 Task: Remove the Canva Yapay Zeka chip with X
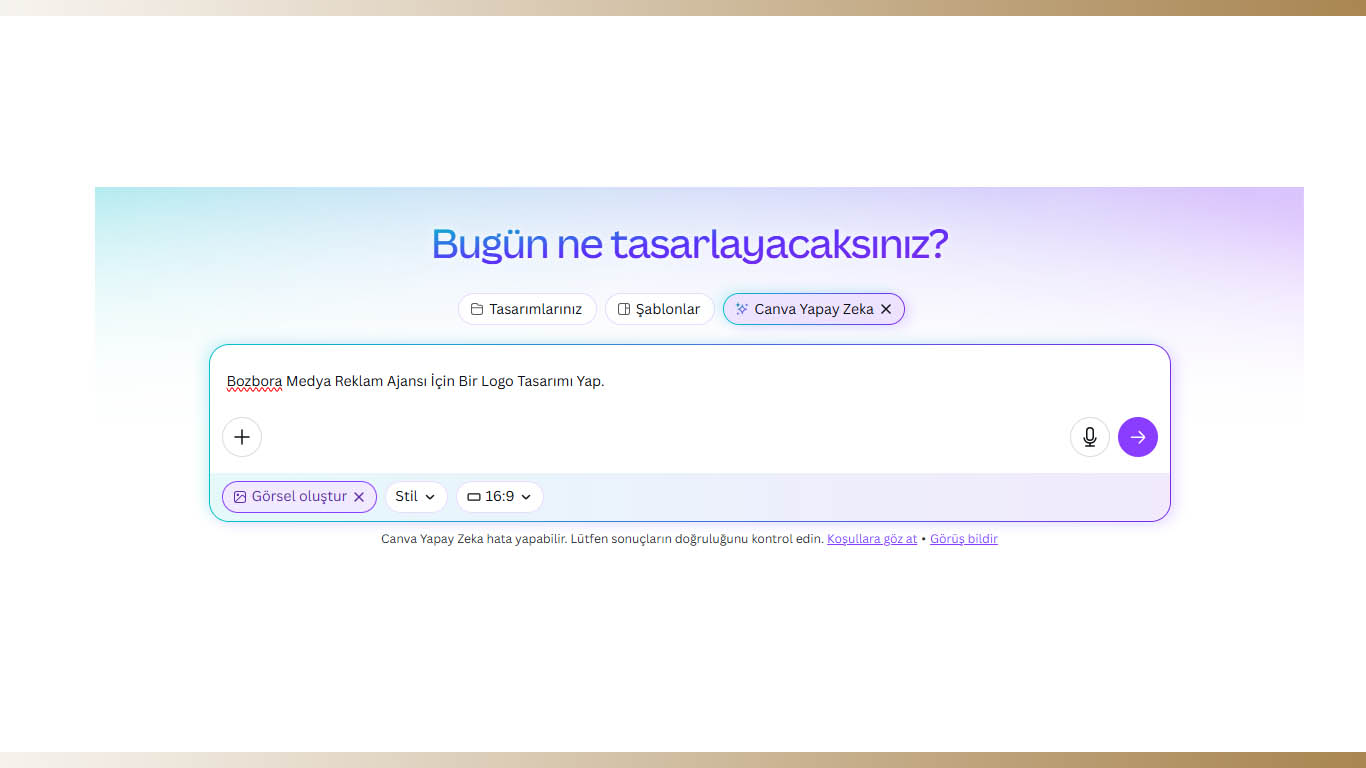point(886,309)
